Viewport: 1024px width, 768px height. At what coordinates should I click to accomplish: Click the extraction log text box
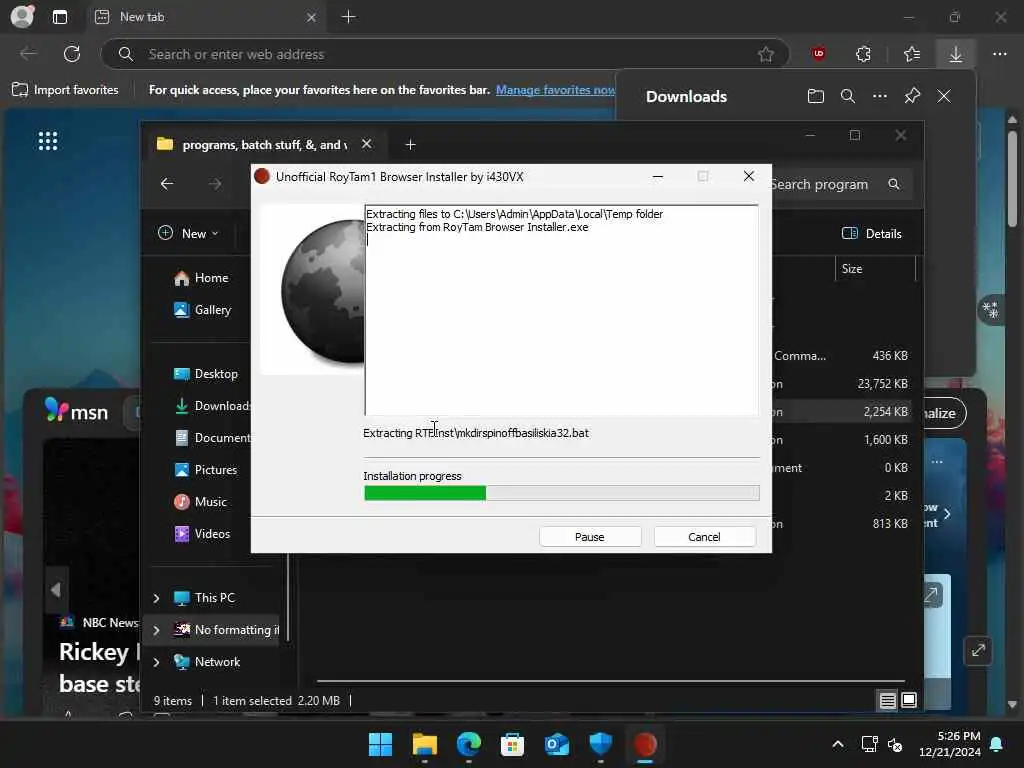pyautogui.click(x=562, y=310)
